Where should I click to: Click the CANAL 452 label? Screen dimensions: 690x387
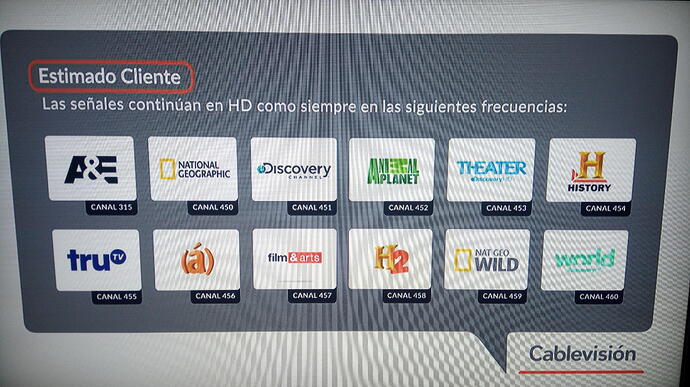pos(408,208)
